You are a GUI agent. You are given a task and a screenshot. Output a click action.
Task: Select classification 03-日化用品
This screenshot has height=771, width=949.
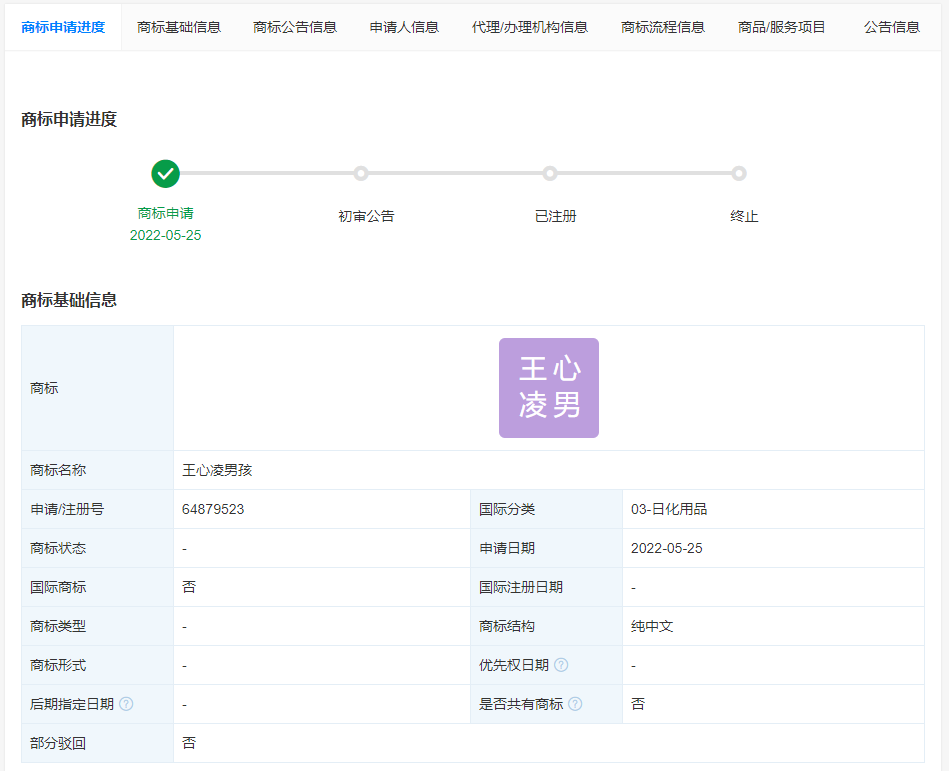pos(669,509)
